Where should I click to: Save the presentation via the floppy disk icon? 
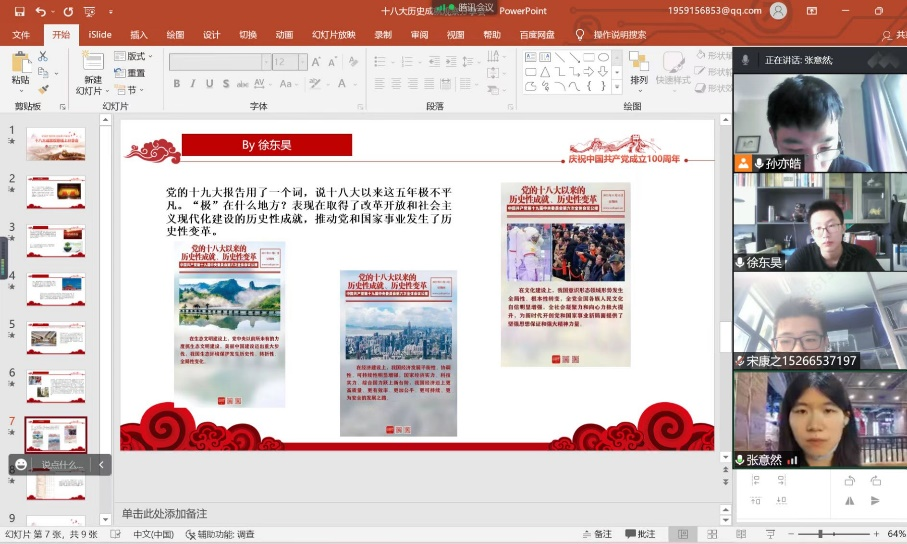click(x=19, y=11)
